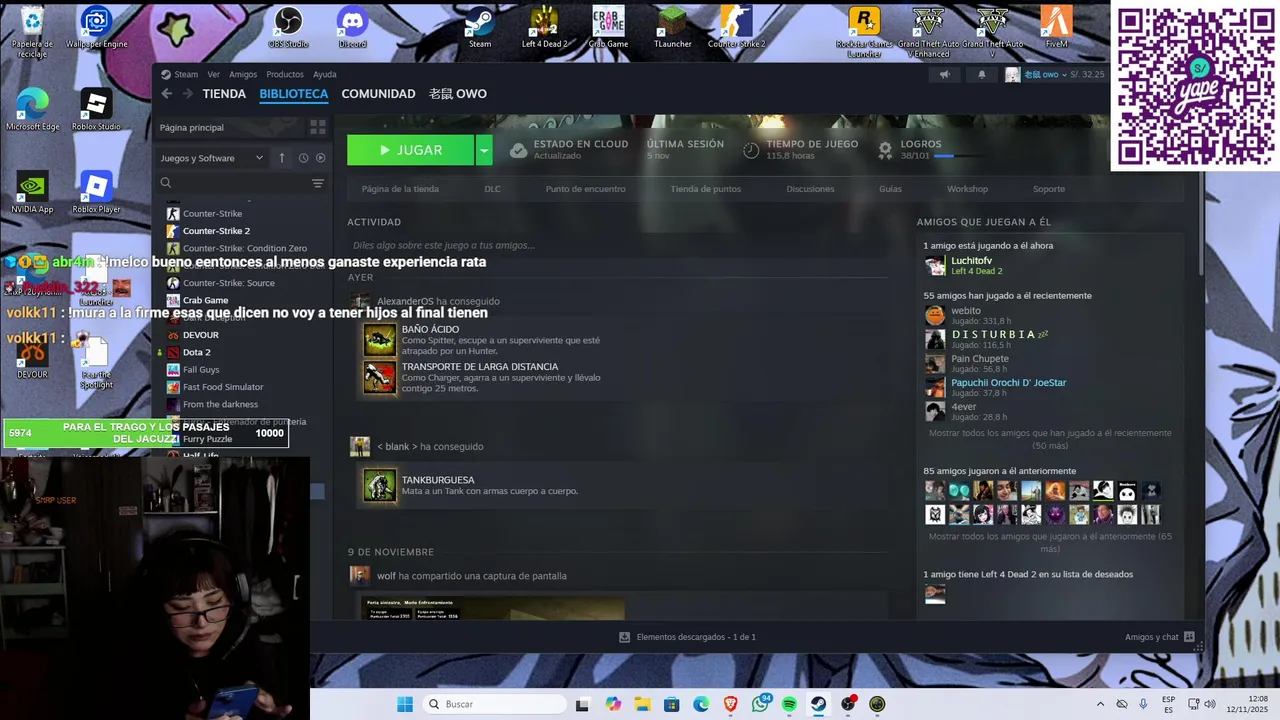Open WhatsApp from the taskbar

point(759,704)
